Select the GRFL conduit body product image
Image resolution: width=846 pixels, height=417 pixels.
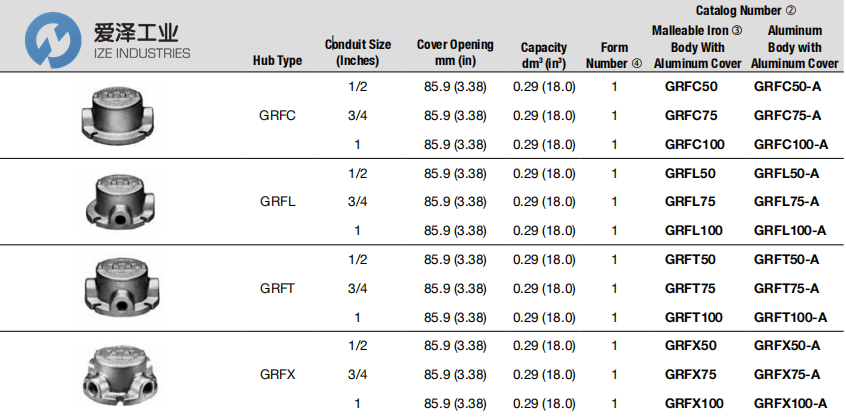(x=119, y=201)
